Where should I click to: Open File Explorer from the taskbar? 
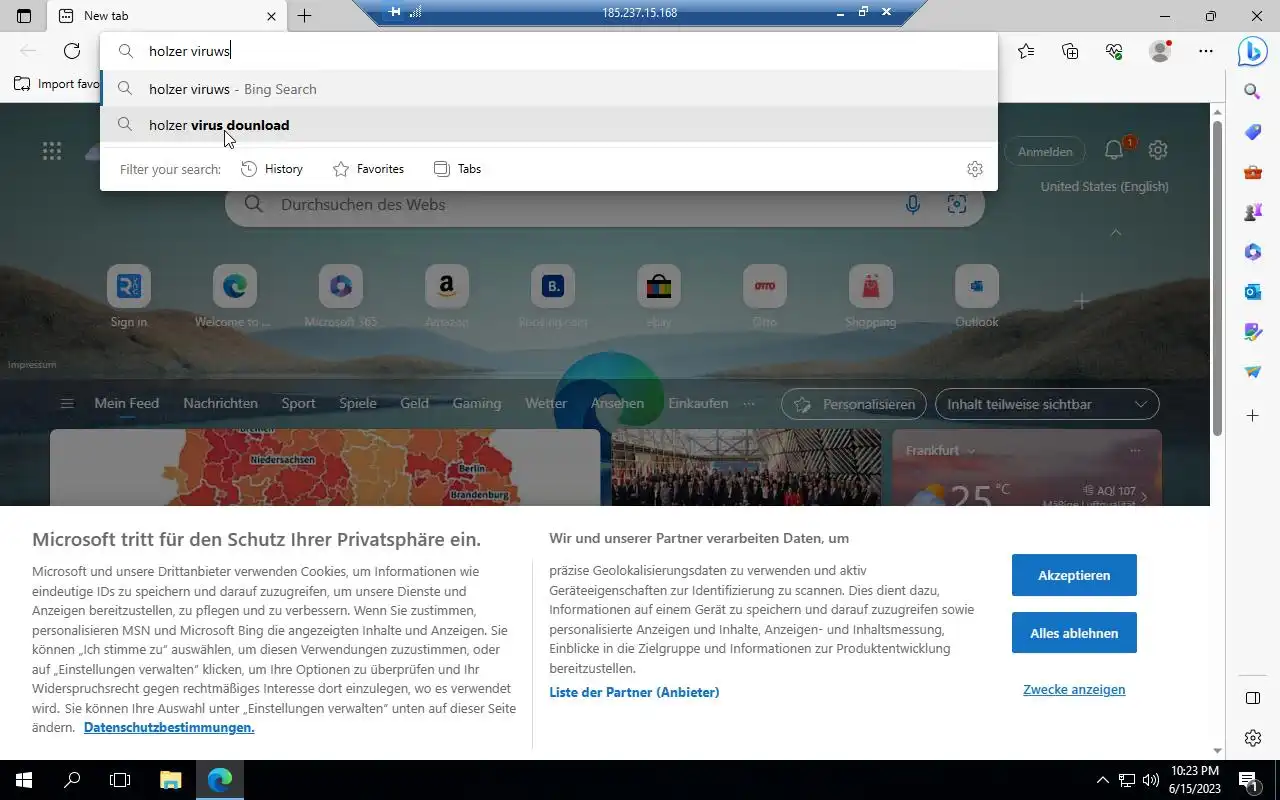(x=170, y=780)
